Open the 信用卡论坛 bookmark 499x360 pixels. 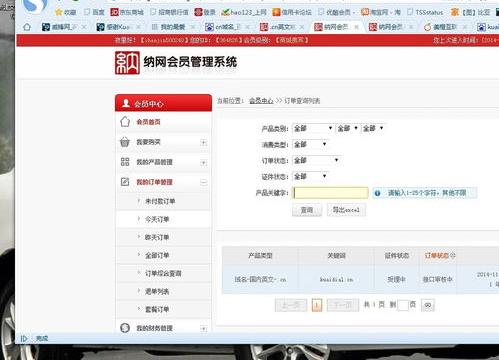(292, 12)
